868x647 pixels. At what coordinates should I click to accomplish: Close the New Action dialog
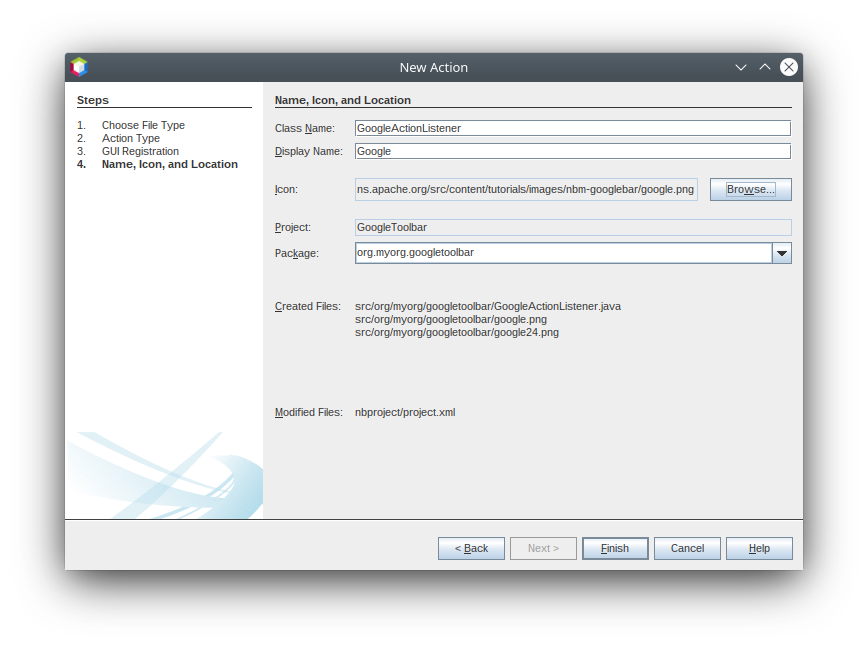789,67
